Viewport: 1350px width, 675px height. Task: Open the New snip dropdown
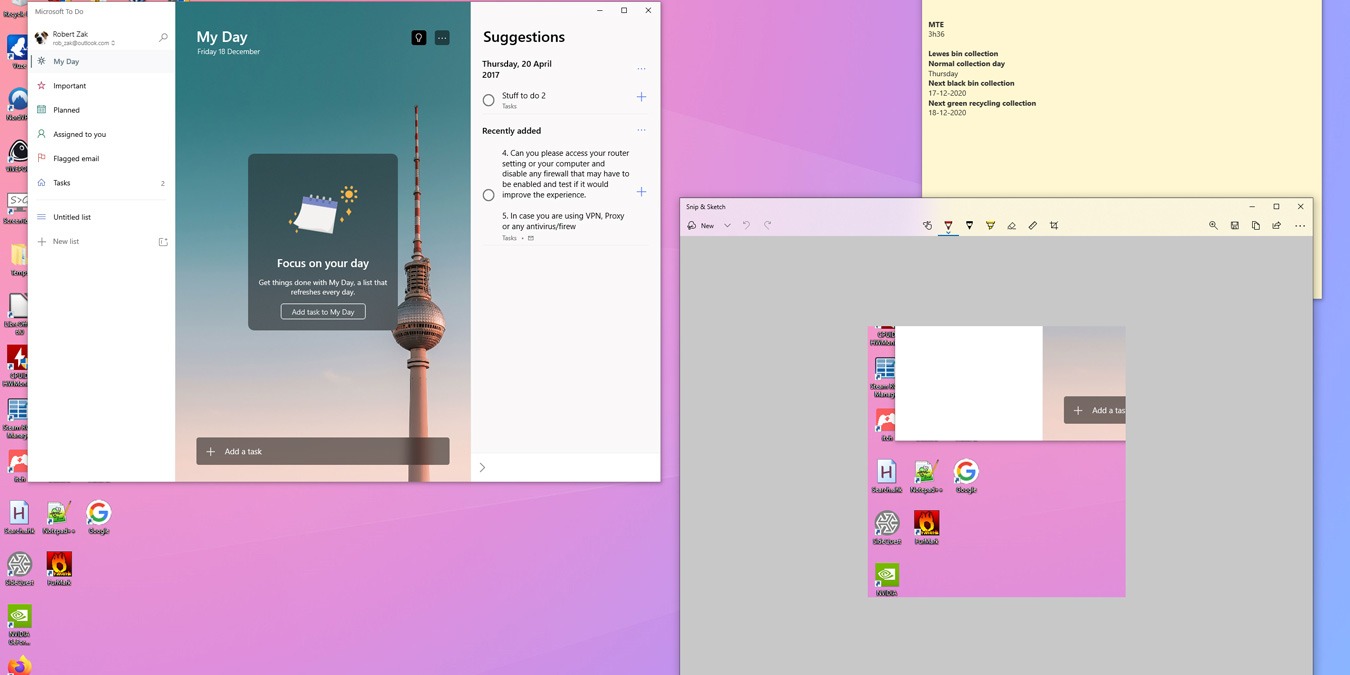(x=727, y=225)
